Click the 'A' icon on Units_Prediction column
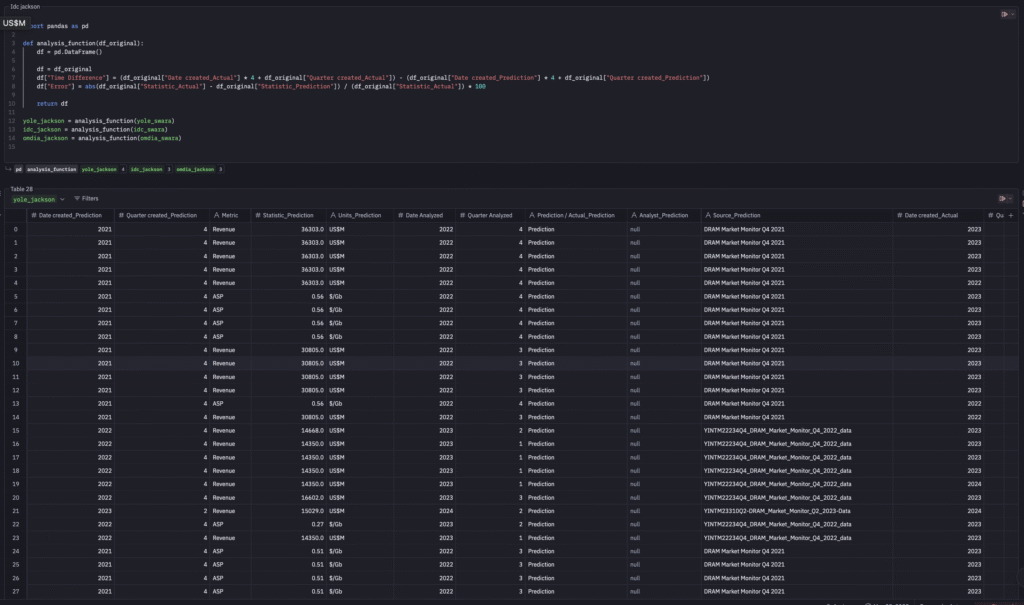Image resolution: width=1024 pixels, height=605 pixels. pos(333,215)
